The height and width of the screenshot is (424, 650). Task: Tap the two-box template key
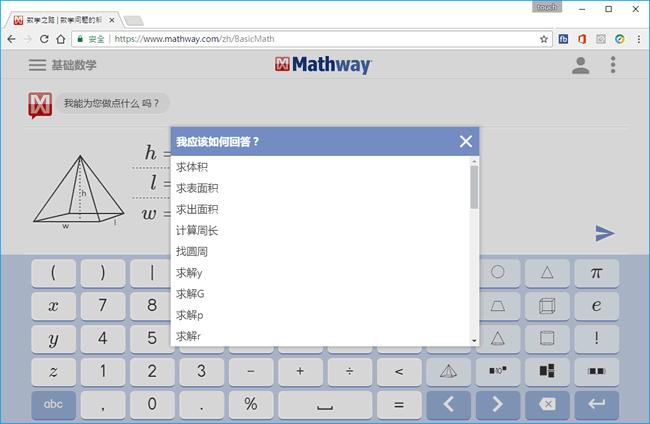[597, 371]
